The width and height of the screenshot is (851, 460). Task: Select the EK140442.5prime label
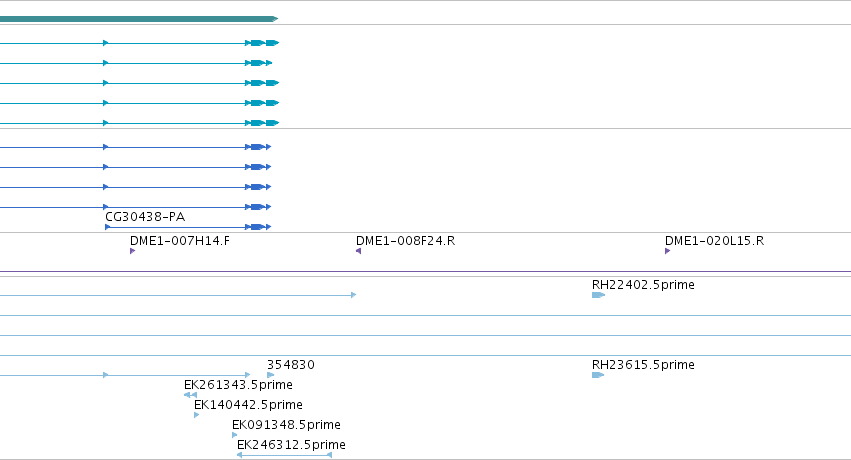pos(248,405)
